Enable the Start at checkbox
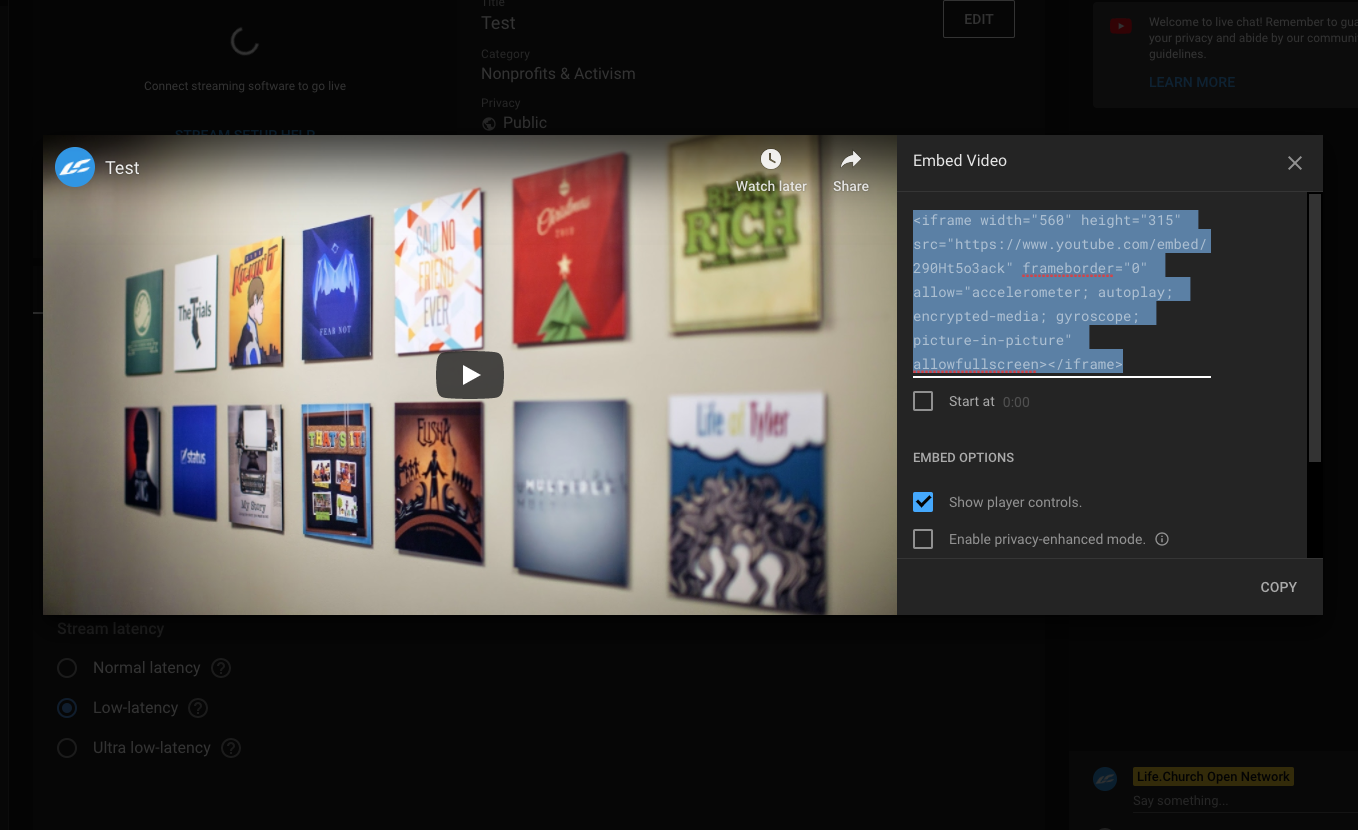 tap(923, 401)
